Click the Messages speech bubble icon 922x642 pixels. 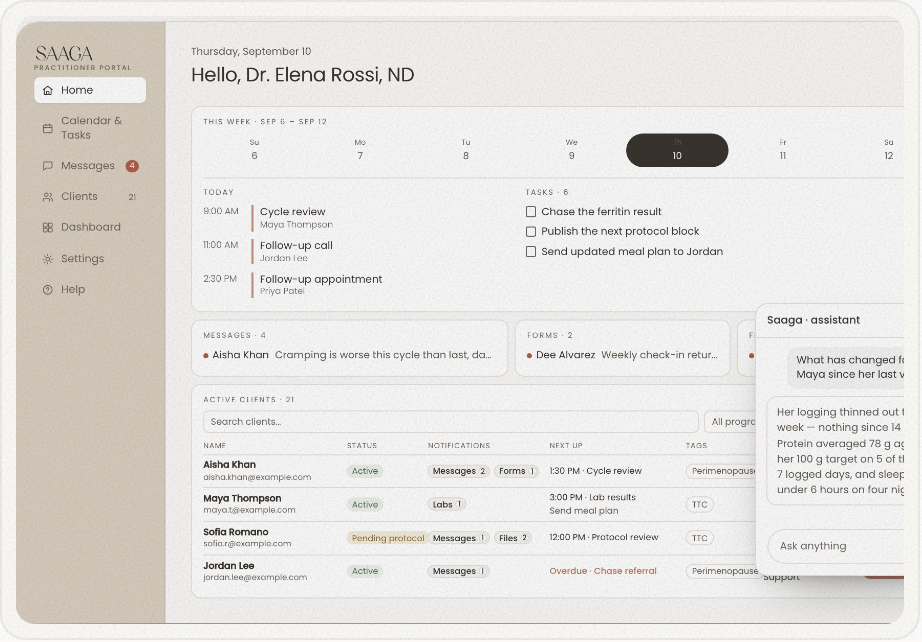pos(48,166)
